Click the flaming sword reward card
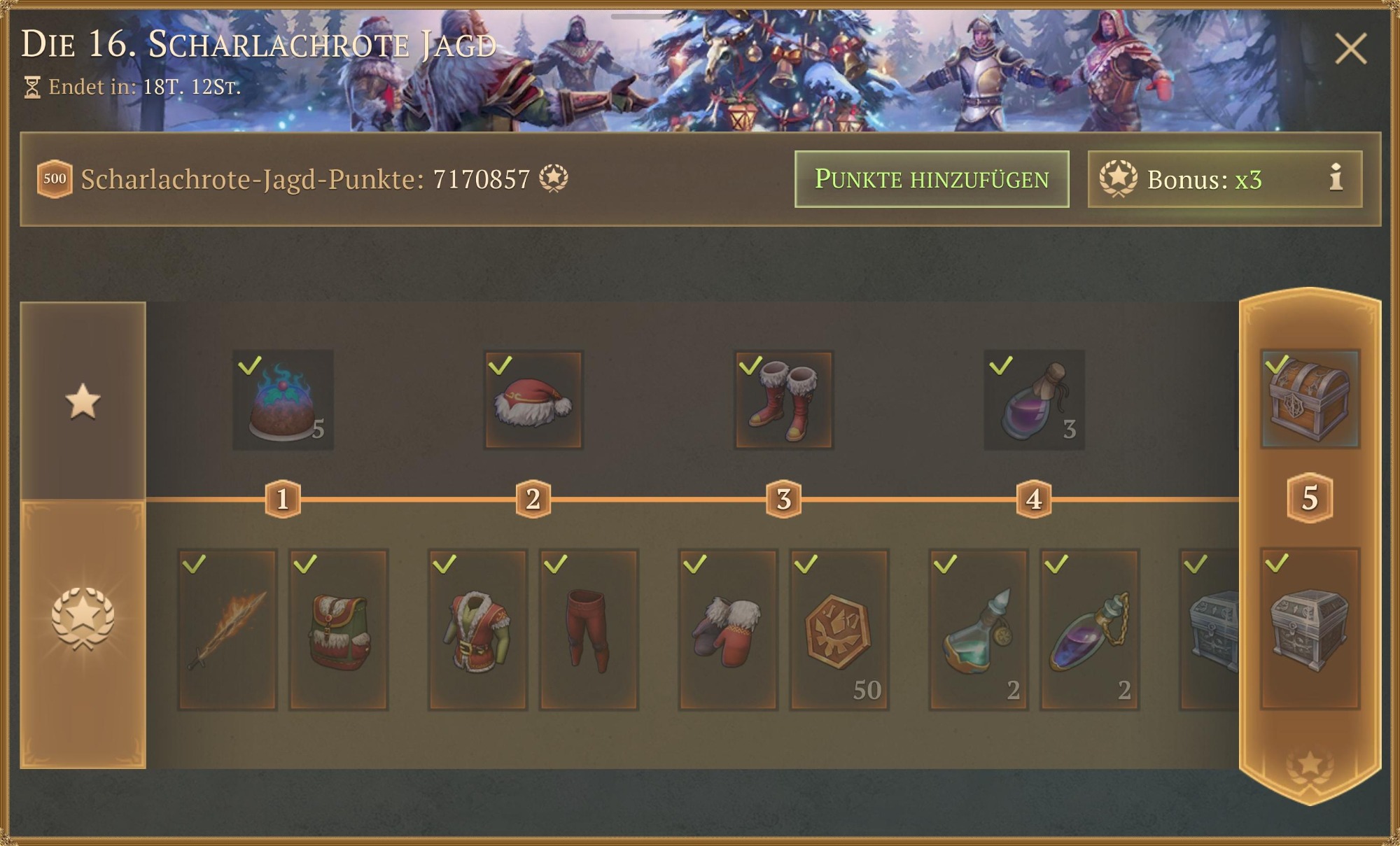 pos(227,630)
